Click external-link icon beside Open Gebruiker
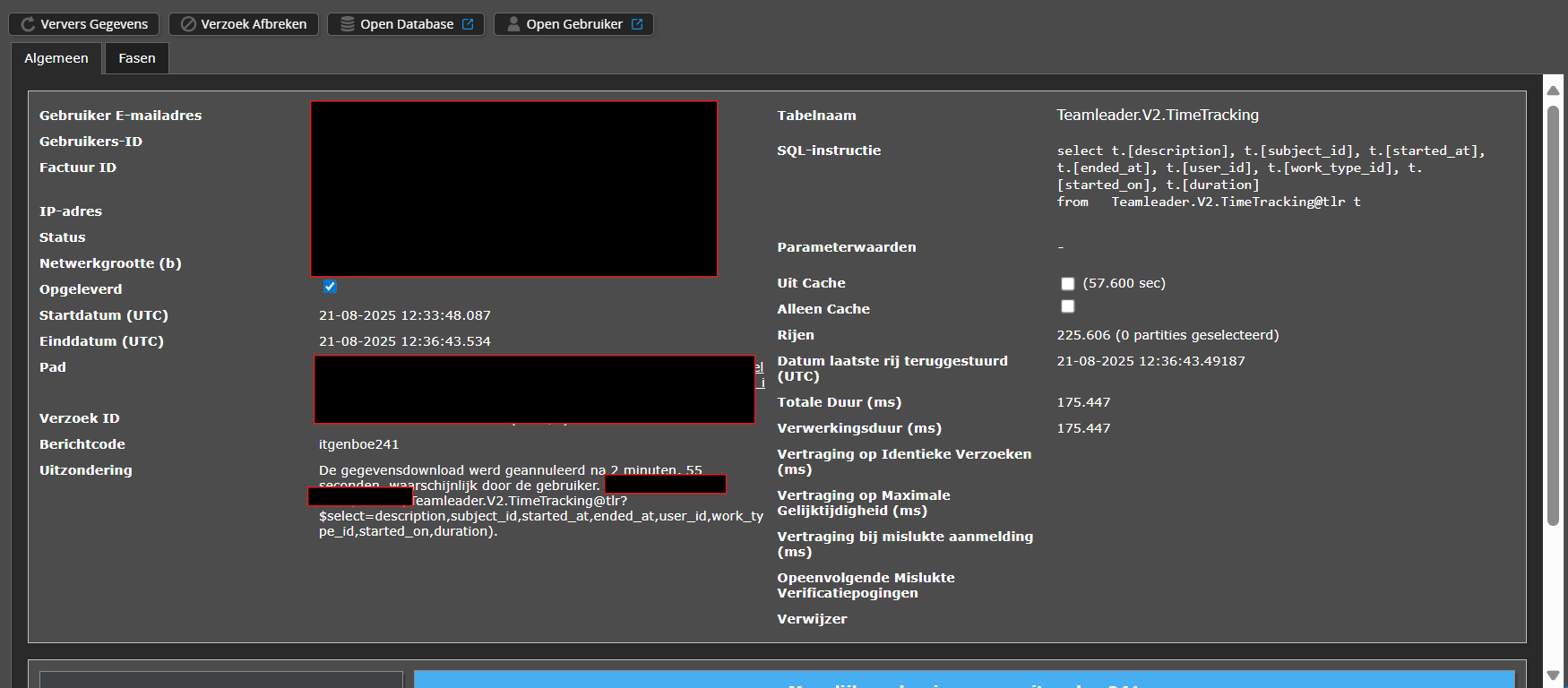 [637, 24]
